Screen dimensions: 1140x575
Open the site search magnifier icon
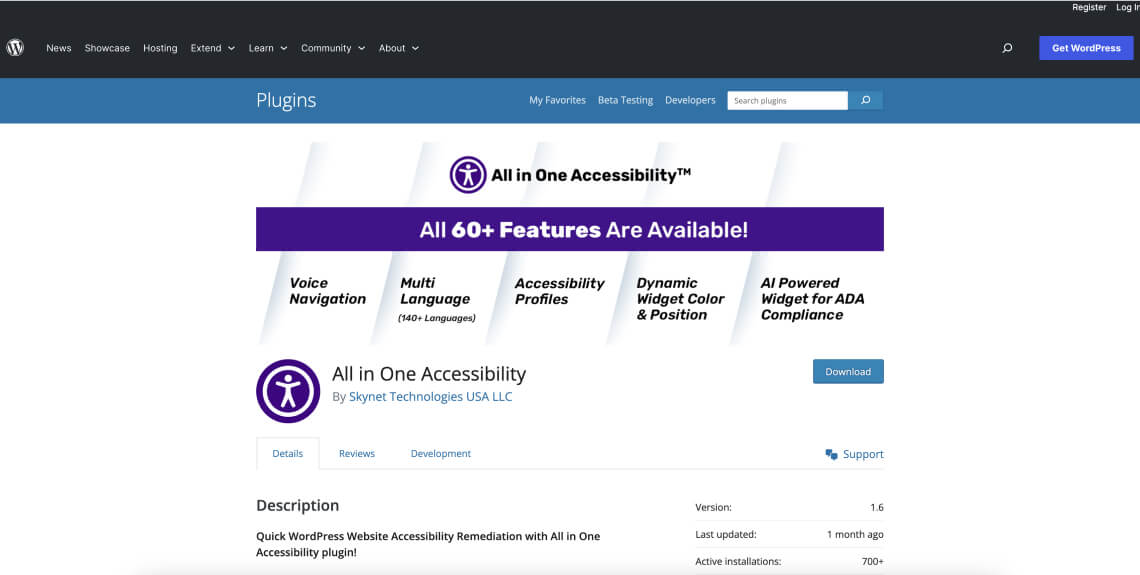[1007, 48]
